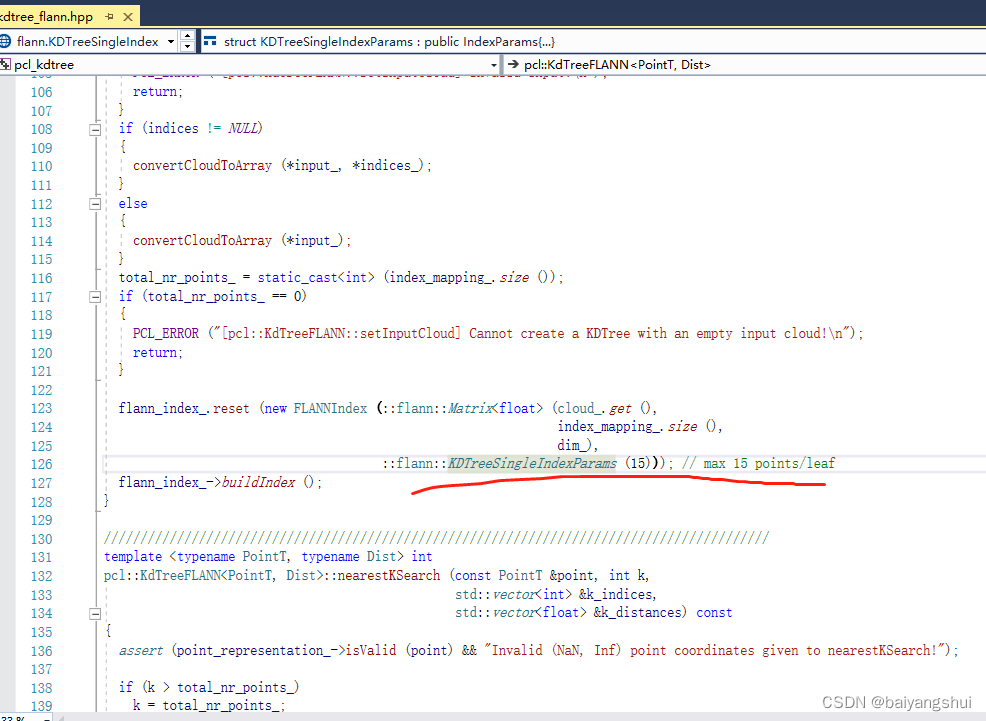Click the pcl_kdtree project icon
The height and width of the screenshot is (721, 986).
tap(5, 64)
